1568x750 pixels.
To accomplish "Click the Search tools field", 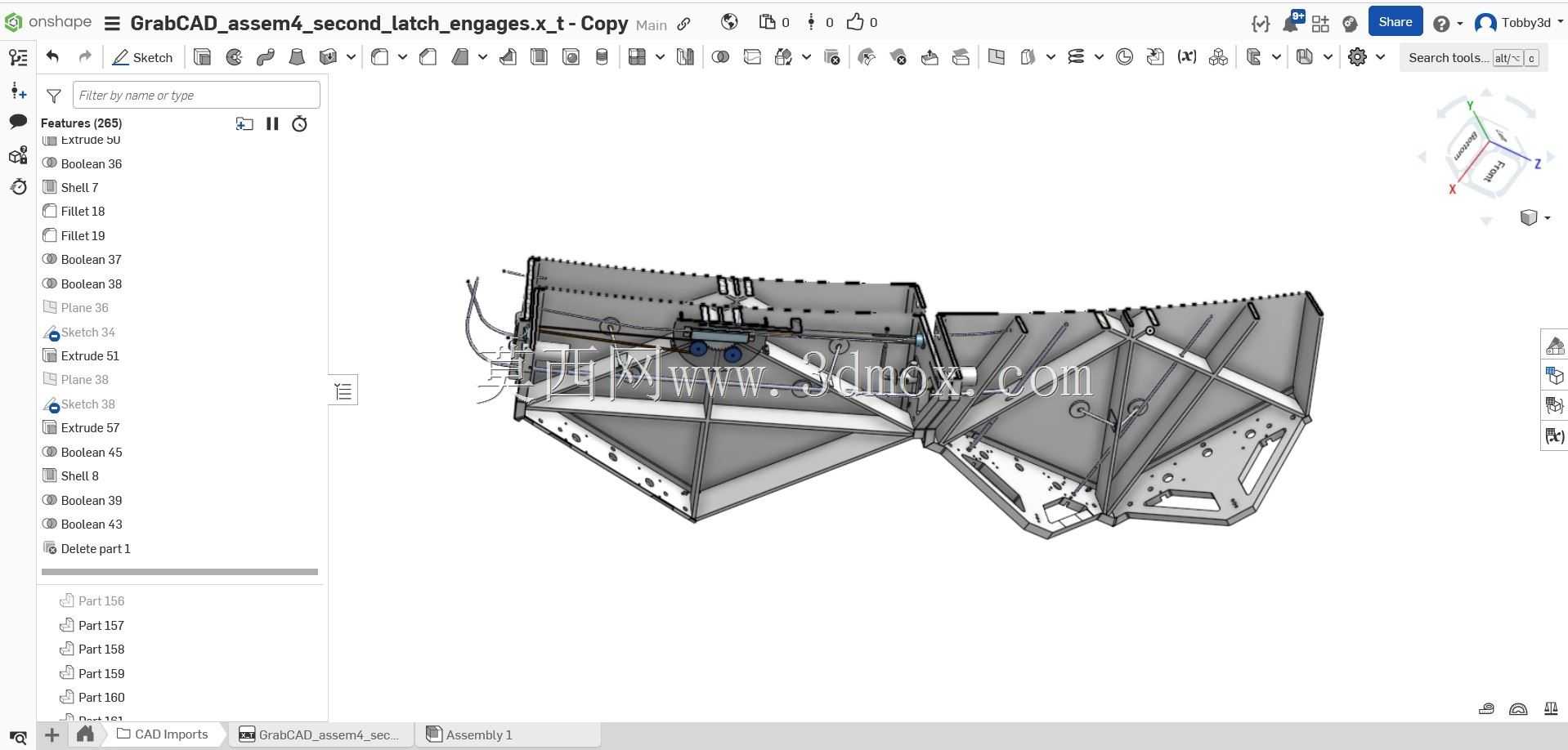I will (1474, 57).
